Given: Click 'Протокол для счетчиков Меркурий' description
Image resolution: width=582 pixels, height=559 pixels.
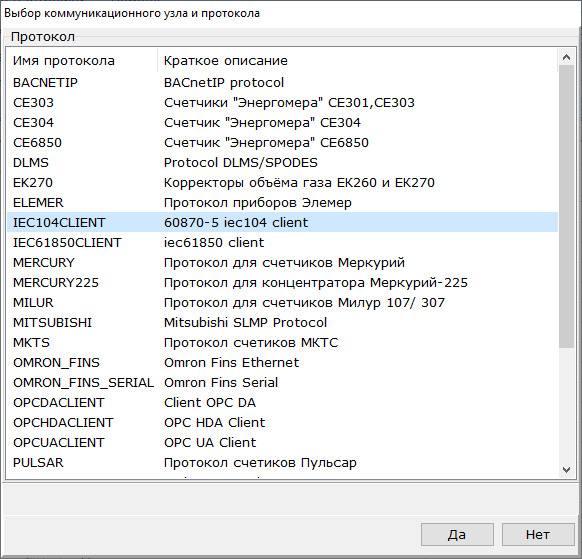Looking at the screenshot, I should pos(284,262).
